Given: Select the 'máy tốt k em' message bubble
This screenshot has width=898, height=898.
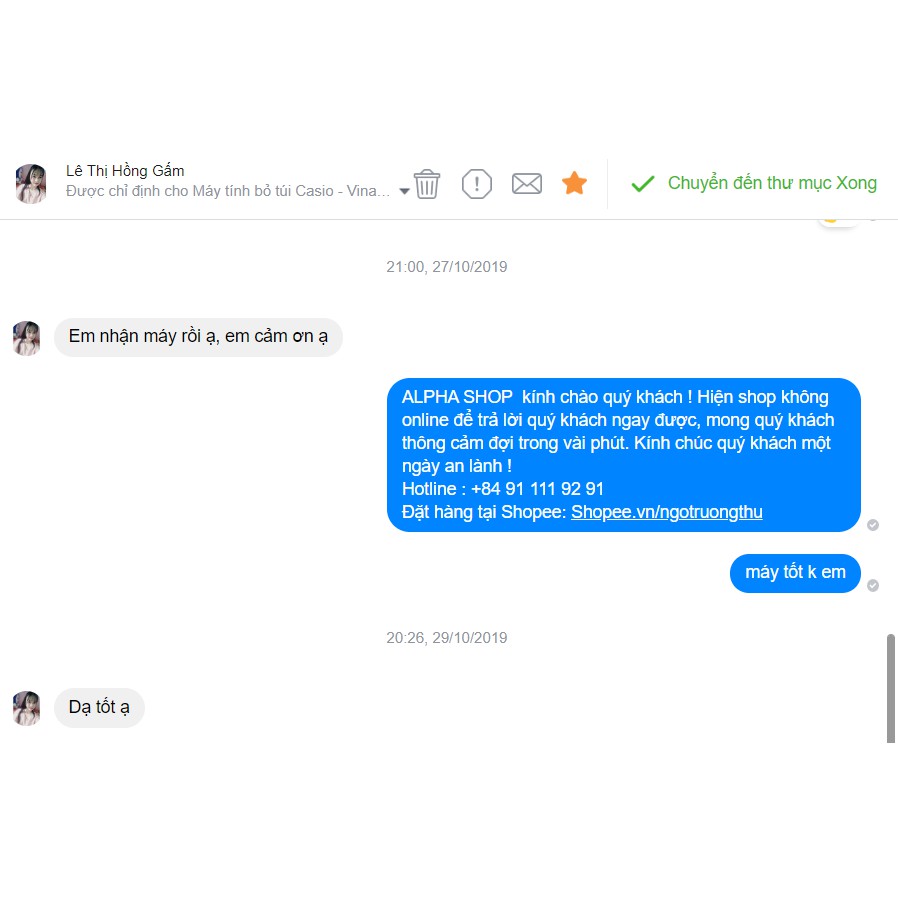Looking at the screenshot, I should pos(795,573).
